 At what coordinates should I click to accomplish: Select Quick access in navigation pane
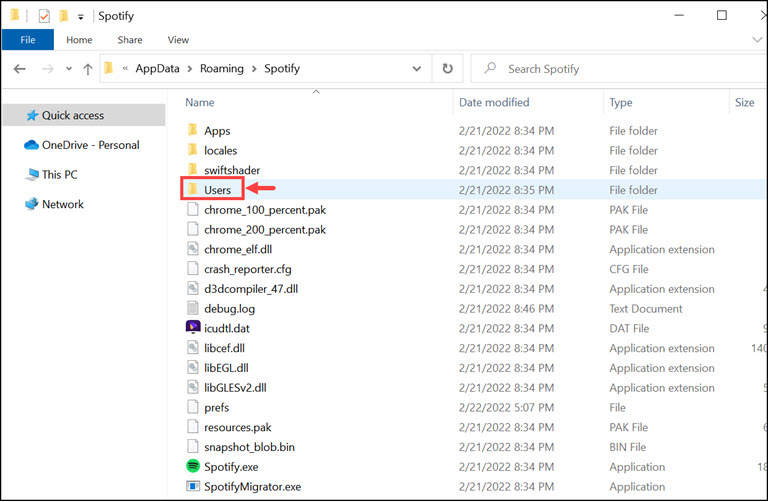(84, 115)
